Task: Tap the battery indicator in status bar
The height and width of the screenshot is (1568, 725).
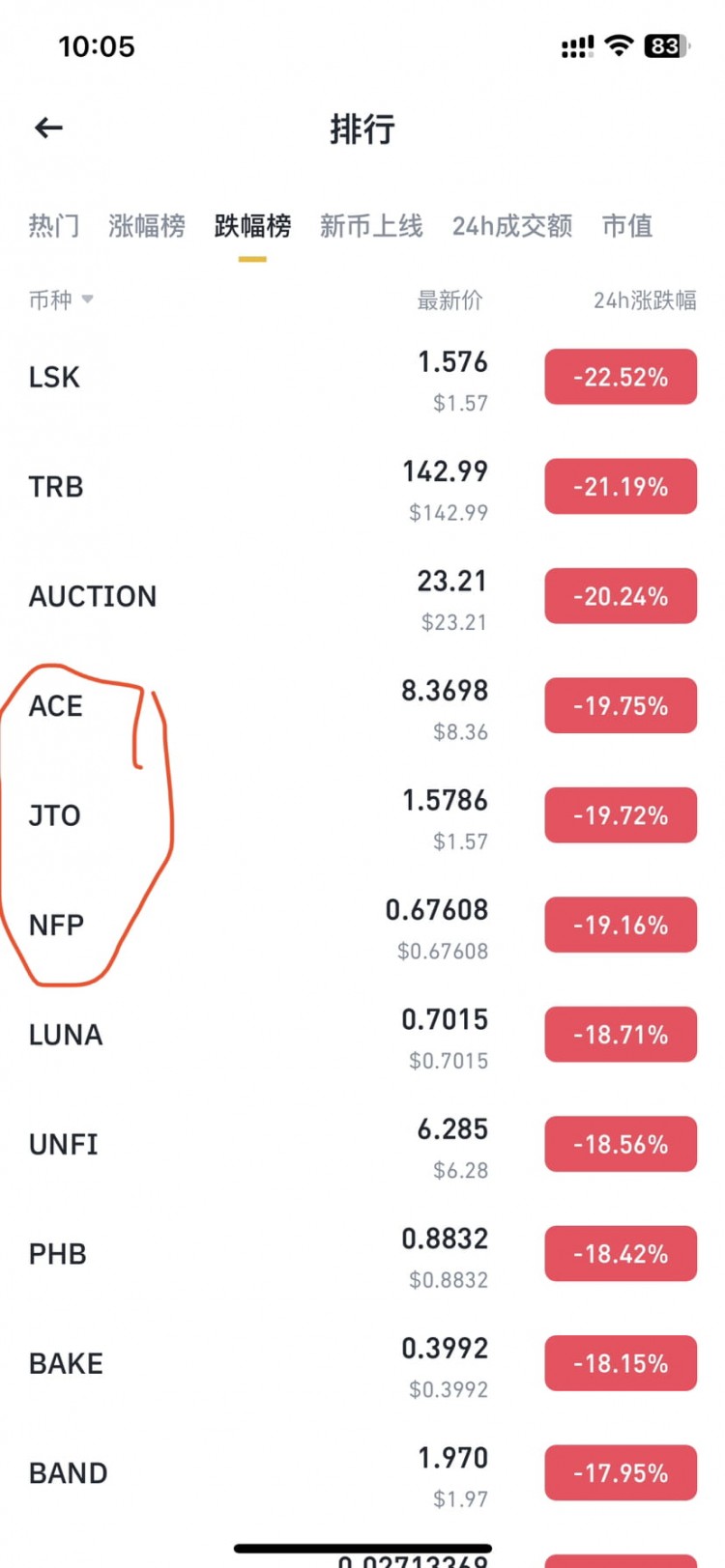Action: pos(666,46)
